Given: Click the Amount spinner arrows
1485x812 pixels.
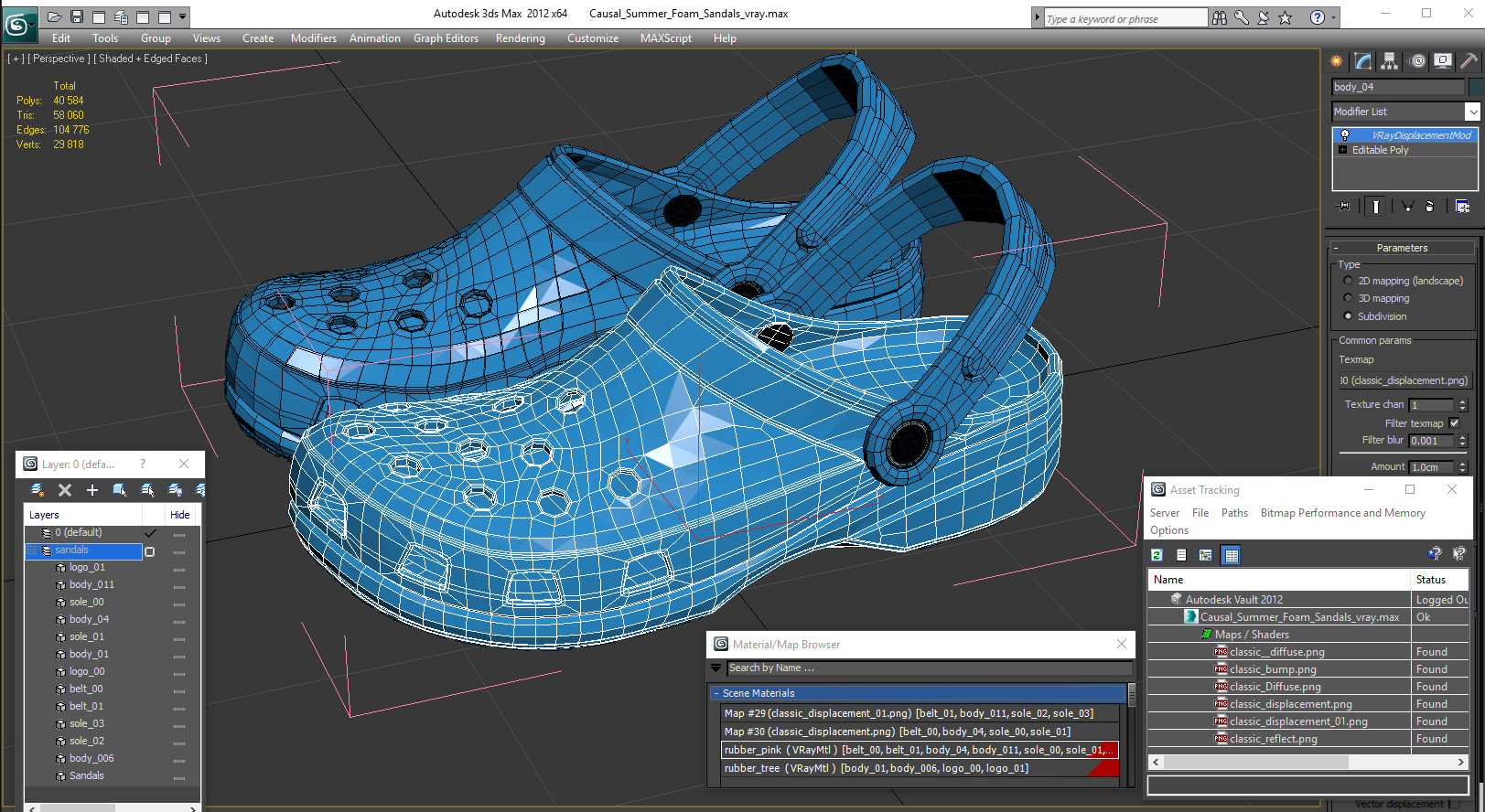Looking at the screenshot, I should pos(1462,467).
